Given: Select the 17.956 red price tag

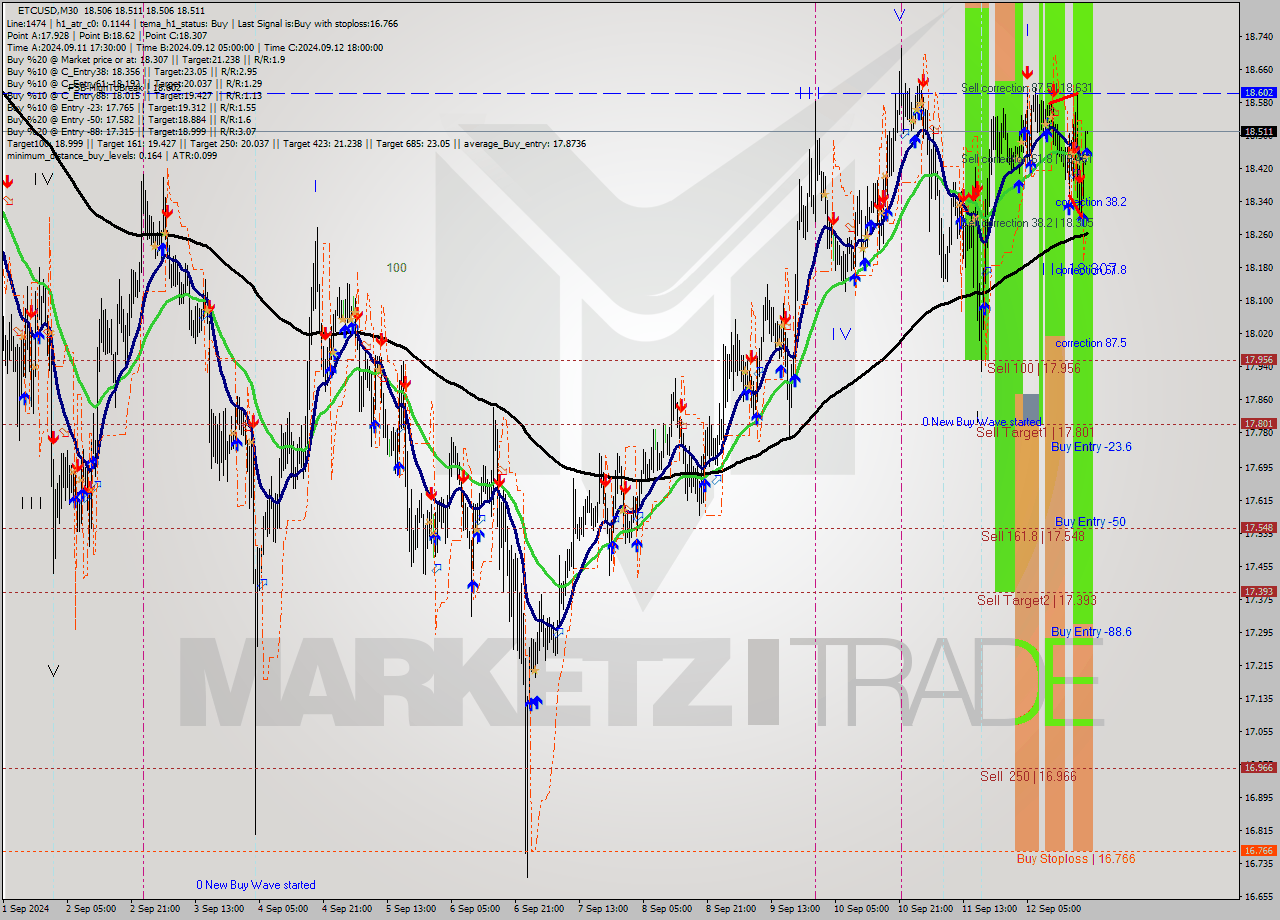Looking at the screenshot, I should click(1258, 360).
